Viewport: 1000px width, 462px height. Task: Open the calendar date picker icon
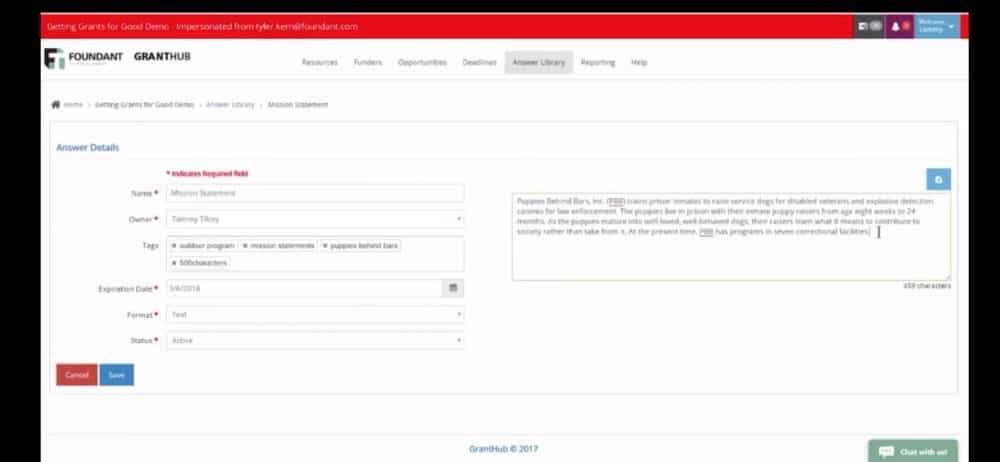pyautogui.click(x=453, y=288)
